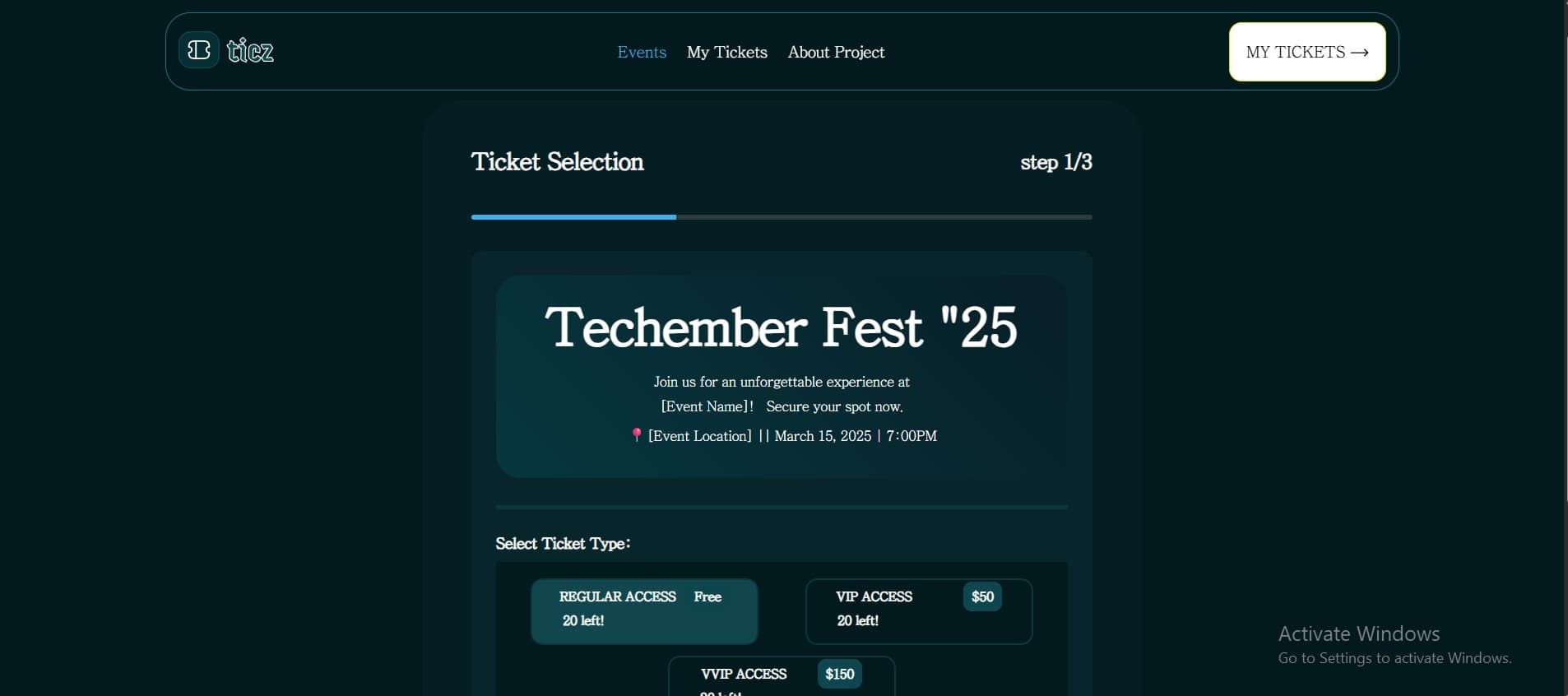Click the ticz ticket logo icon
Viewport: 1568px width, 696px height.
pos(197,50)
